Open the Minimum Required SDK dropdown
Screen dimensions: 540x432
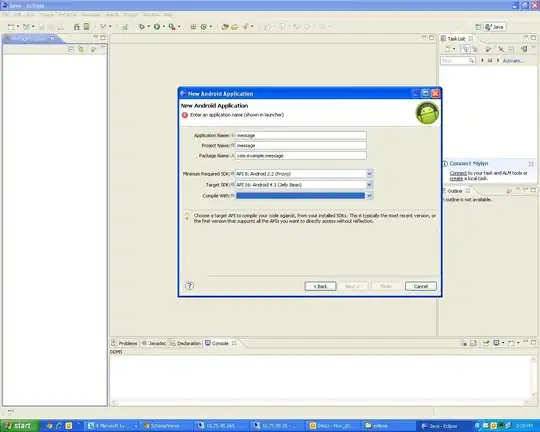pos(369,174)
